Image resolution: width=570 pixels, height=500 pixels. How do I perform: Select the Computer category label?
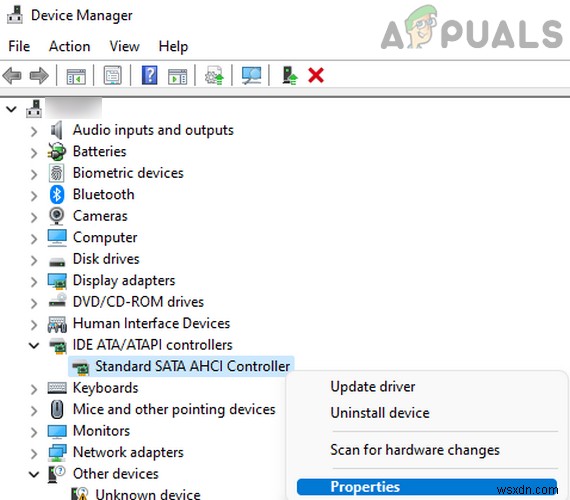pyautogui.click(x=105, y=238)
